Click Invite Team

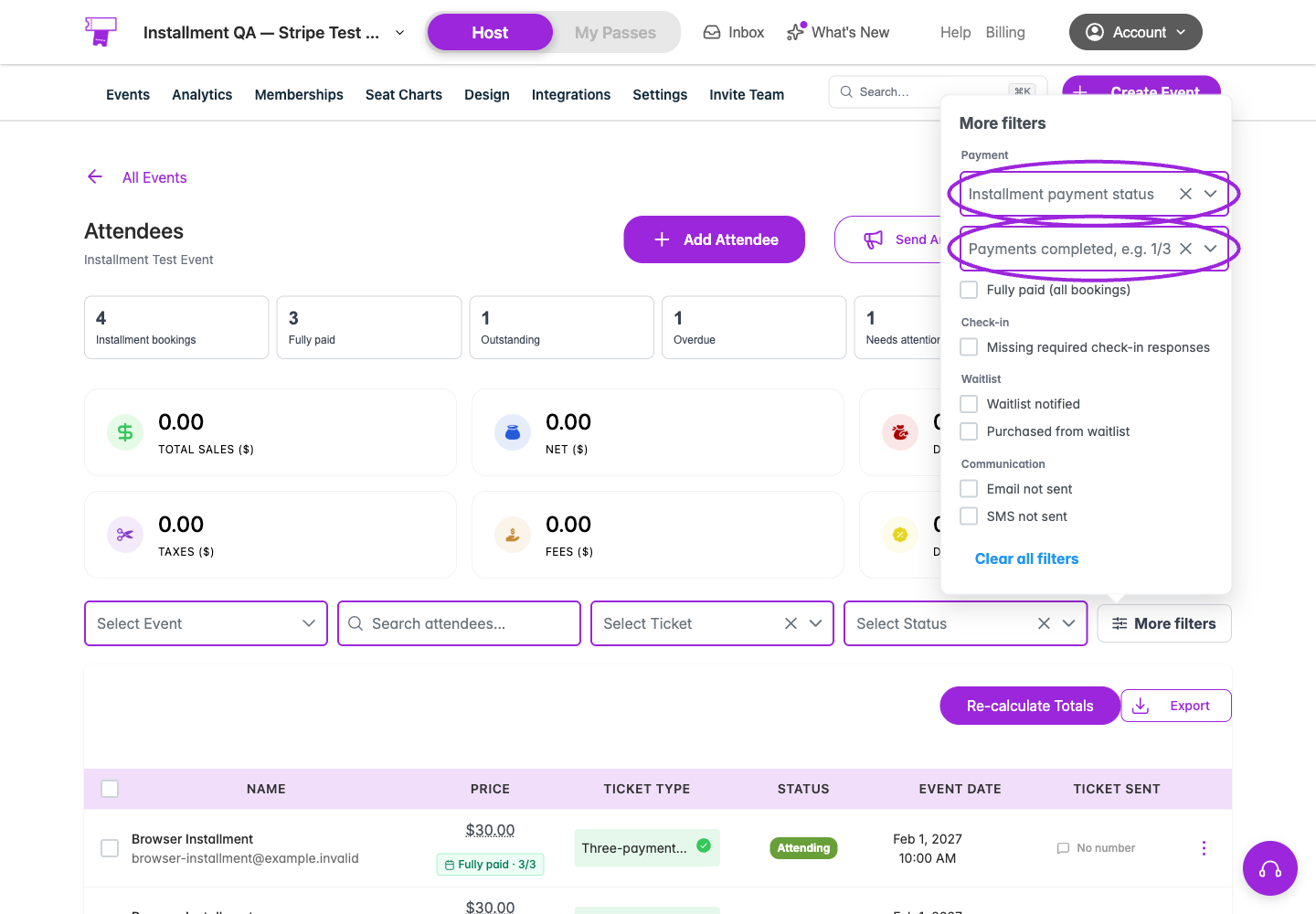pos(747,94)
